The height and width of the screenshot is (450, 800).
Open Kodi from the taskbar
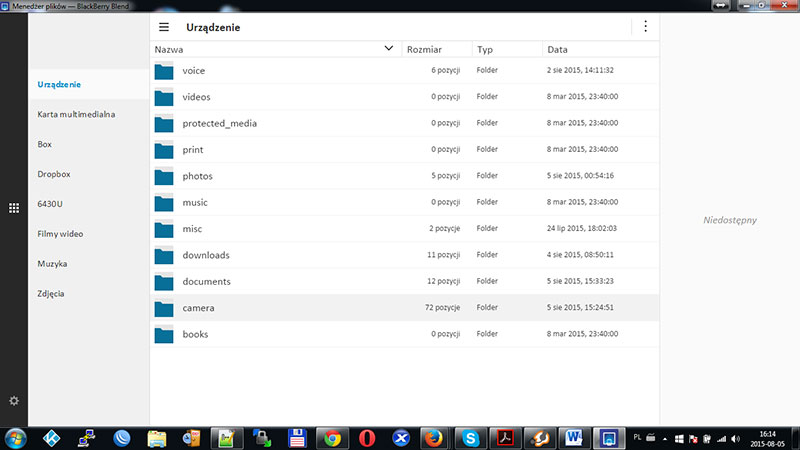52,438
